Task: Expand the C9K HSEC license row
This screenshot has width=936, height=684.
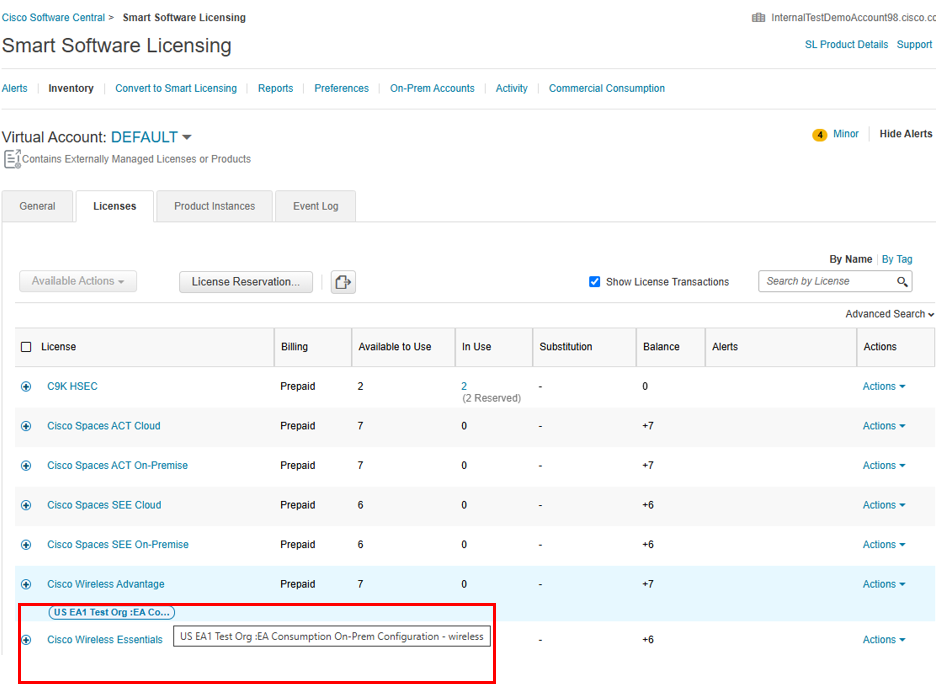Action: pyautogui.click(x=26, y=387)
